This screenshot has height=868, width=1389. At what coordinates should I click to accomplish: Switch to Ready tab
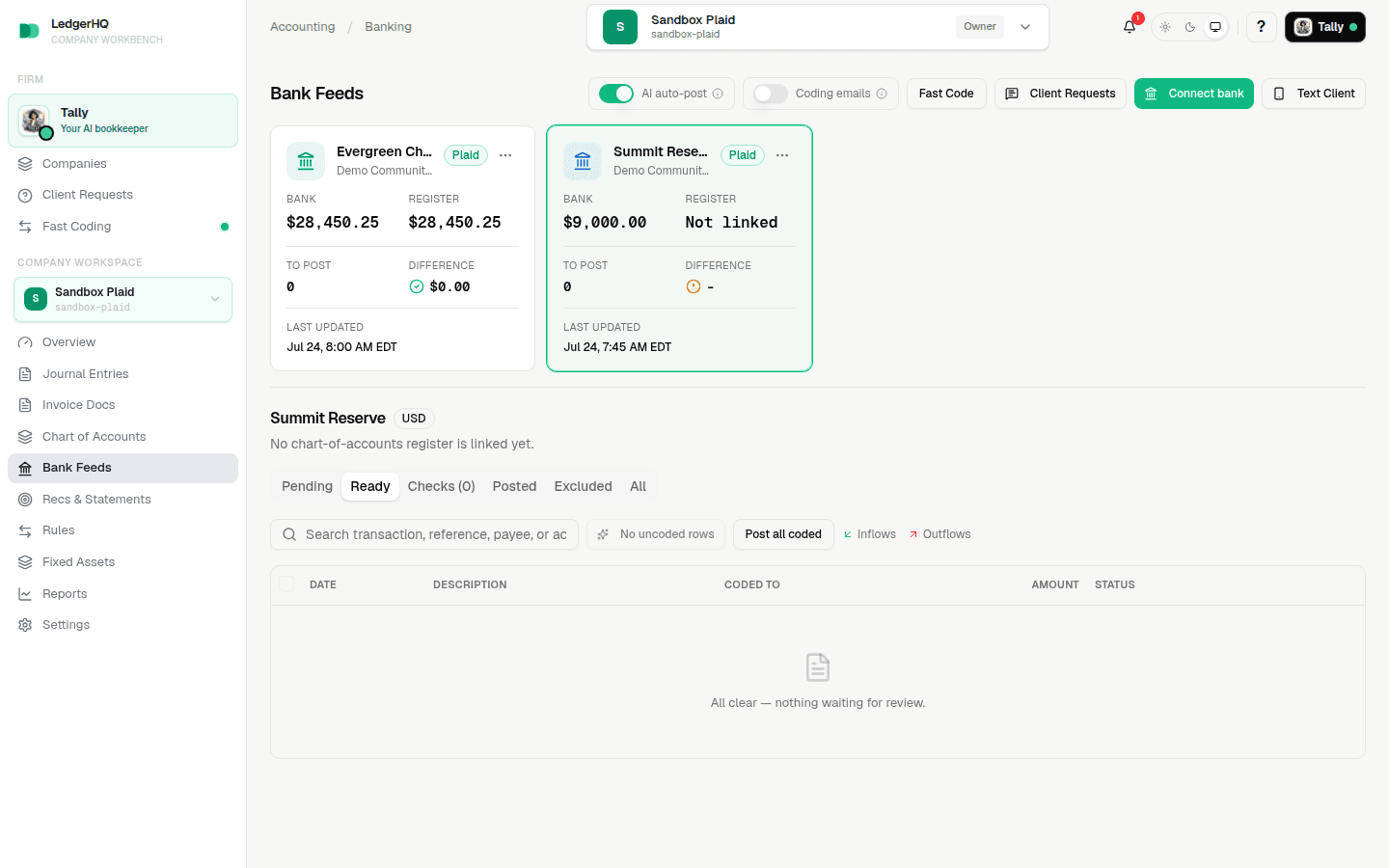[370, 486]
